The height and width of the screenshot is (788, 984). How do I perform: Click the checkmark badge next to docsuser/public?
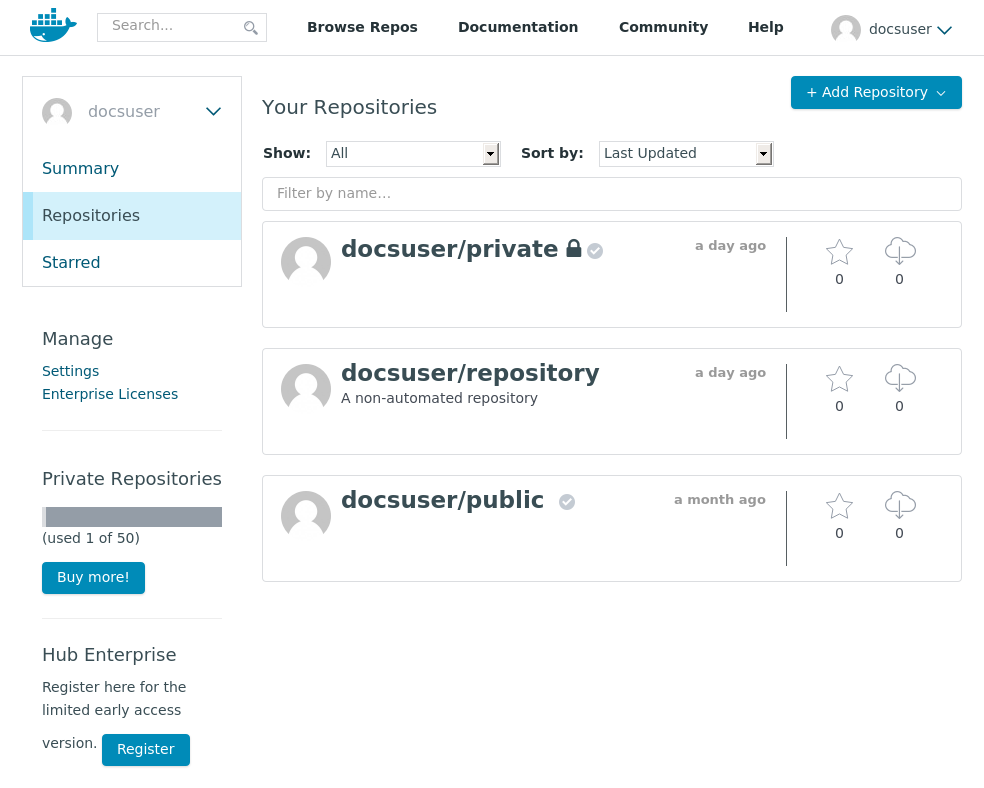567,502
